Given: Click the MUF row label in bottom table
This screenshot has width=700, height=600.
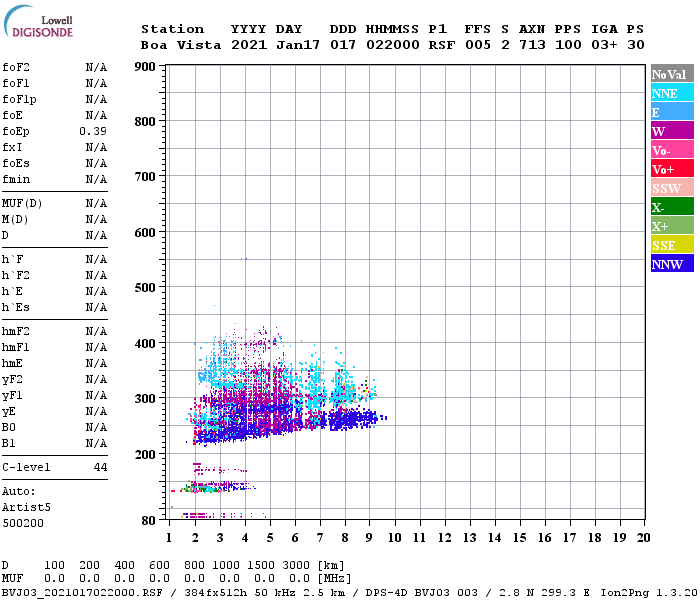Looking at the screenshot, I should point(12,579).
